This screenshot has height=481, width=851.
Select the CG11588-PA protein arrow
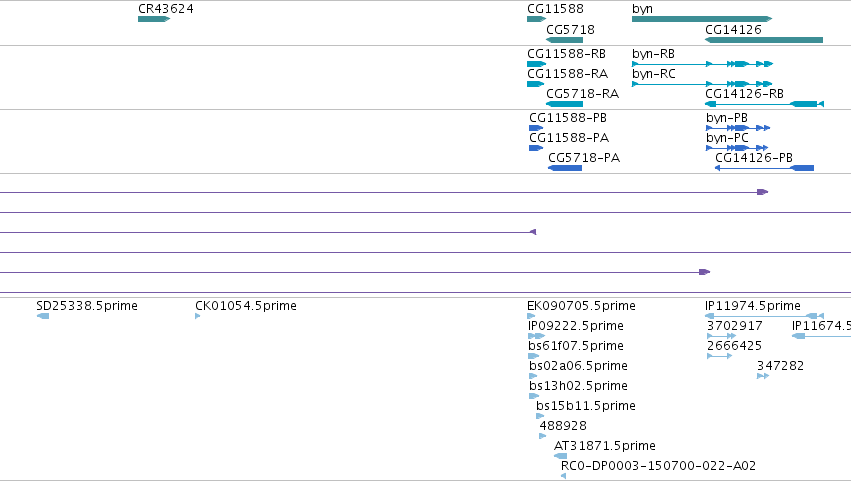pyautogui.click(x=536, y=148)
